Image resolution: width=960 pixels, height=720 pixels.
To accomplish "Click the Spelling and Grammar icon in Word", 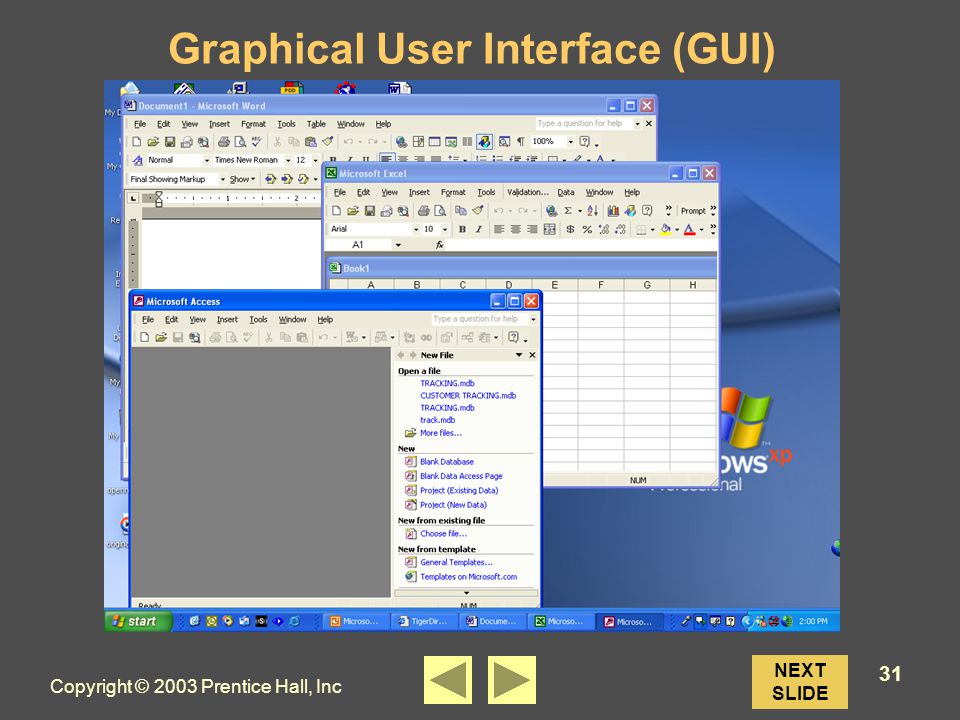I will (257, 141).
